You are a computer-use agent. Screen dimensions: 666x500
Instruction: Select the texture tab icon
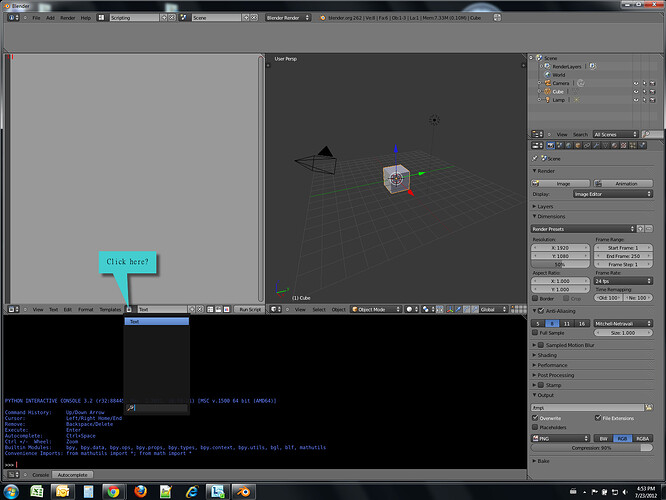(x=624, y=145)
